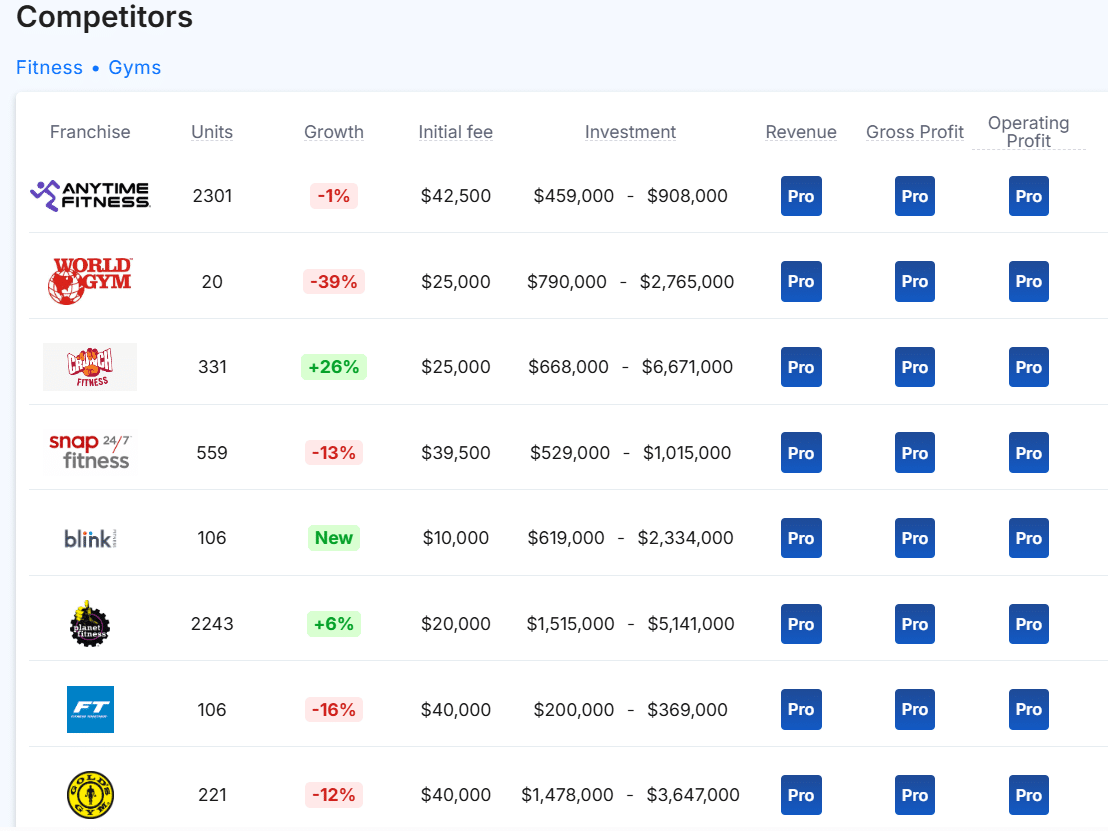Select the $200,000 investment value
Viewport: 1108px width, 831px height.
coord(574,709)
